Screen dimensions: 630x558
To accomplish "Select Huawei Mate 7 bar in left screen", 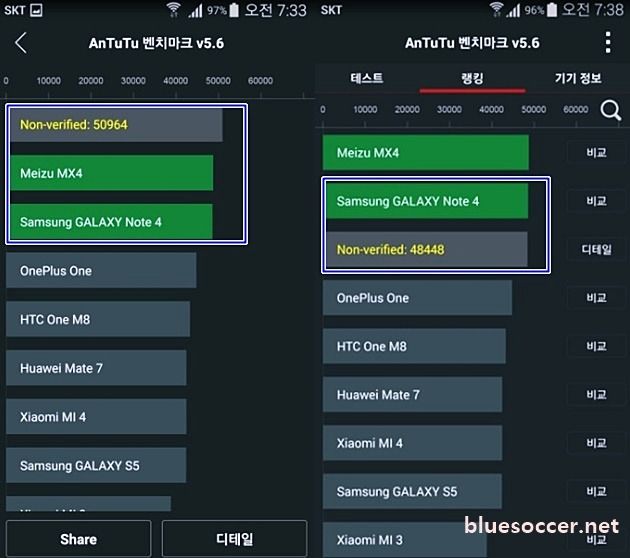I will (96, 368).
